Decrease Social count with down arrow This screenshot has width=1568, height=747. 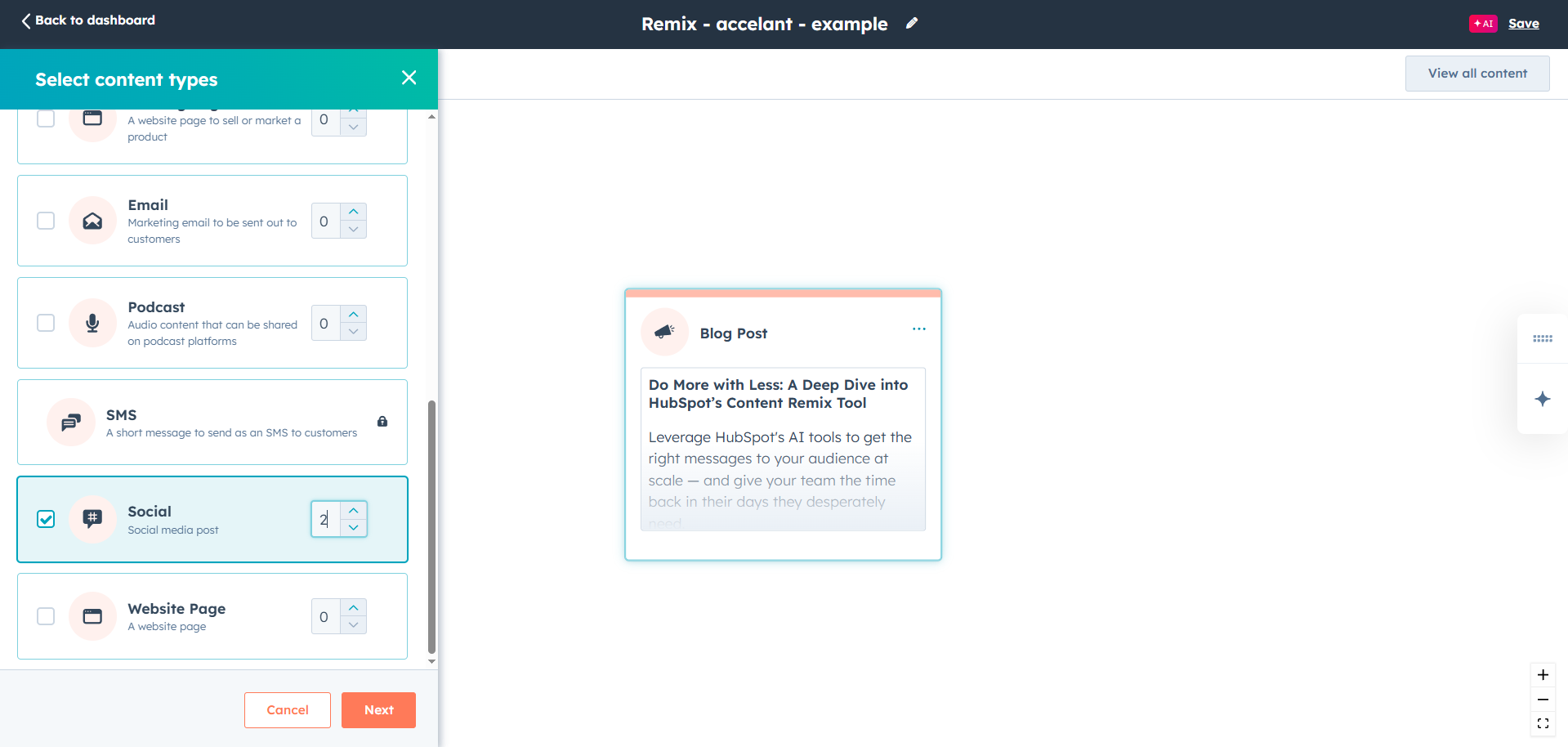(x=353, y=528)
